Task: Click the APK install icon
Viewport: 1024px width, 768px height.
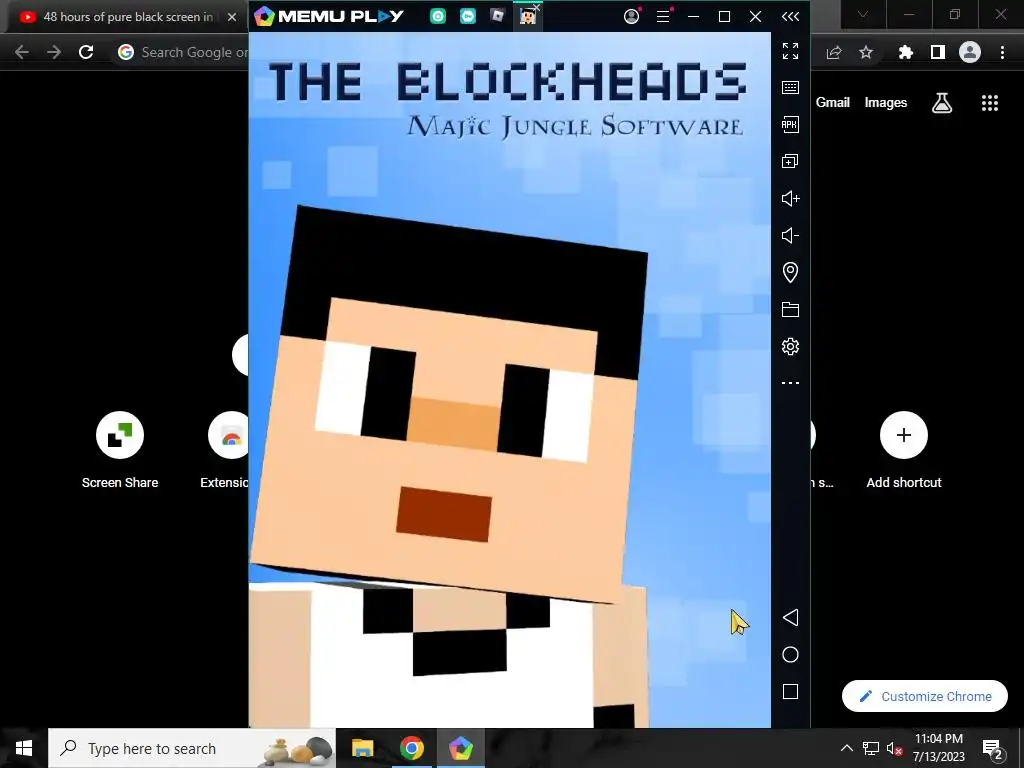Action: (x=790, y=125)
